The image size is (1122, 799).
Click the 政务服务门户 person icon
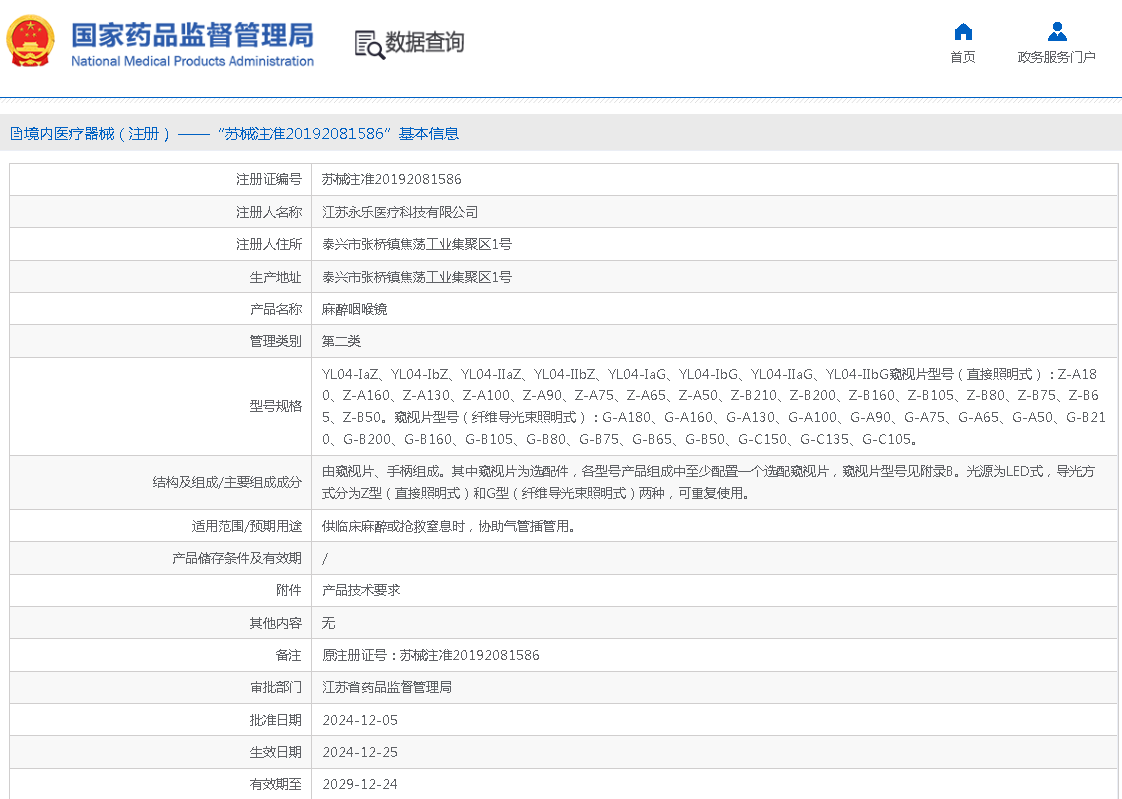coord(1056,31)
